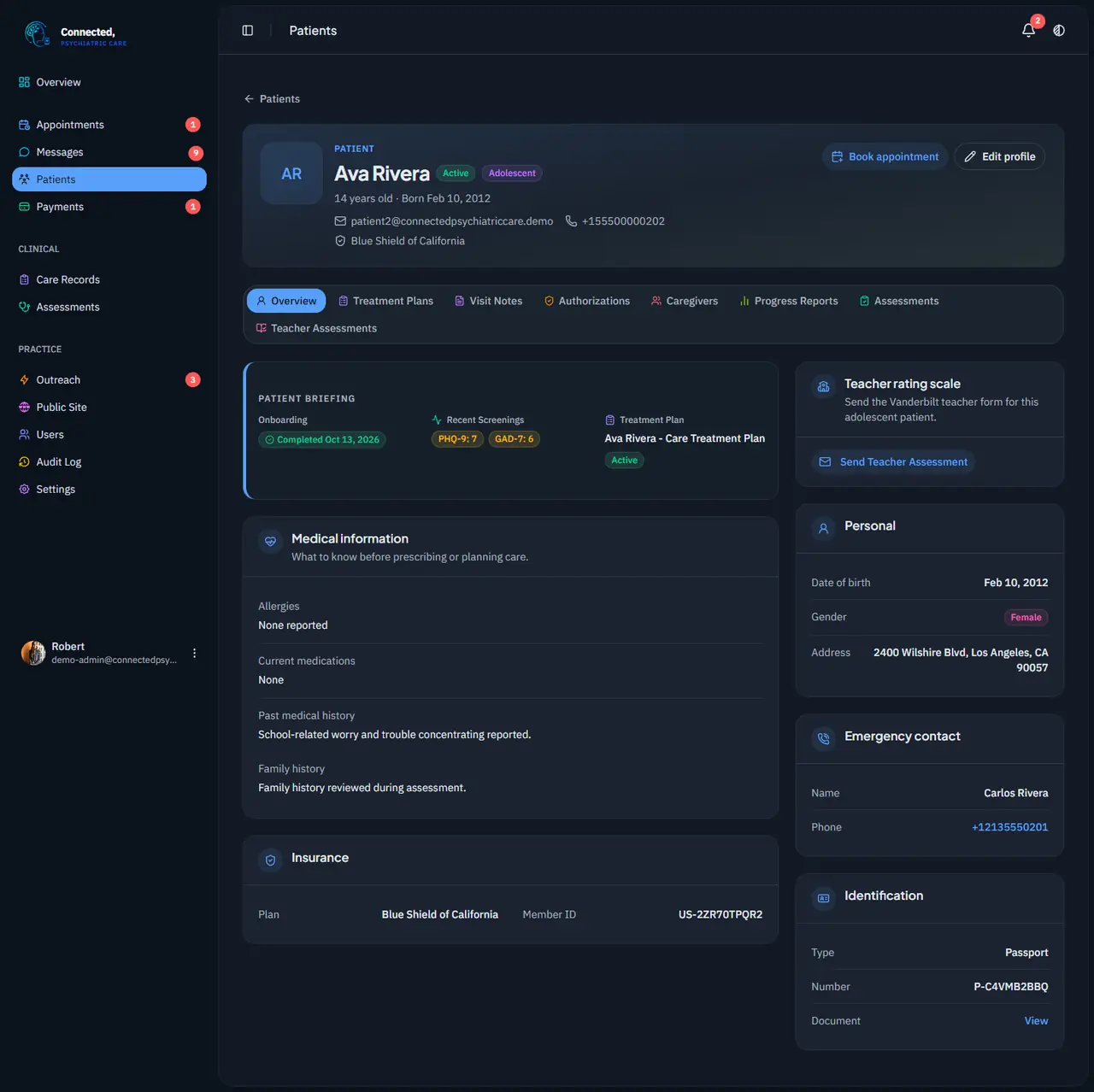Click the PHQ-9: 7 screening badge
This screenshot has width=1094, height=1092.
[x=457, y=439]
